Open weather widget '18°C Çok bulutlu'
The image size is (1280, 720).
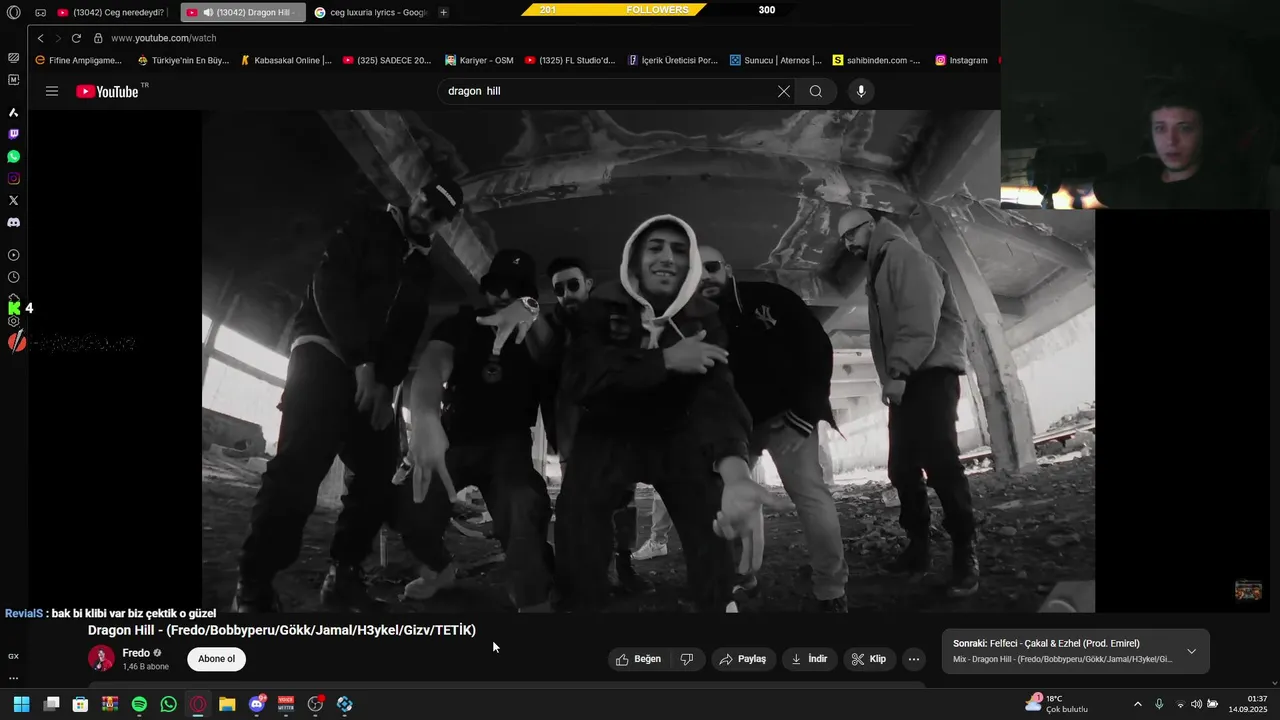pyautogui.click(x=1056, y=704)
